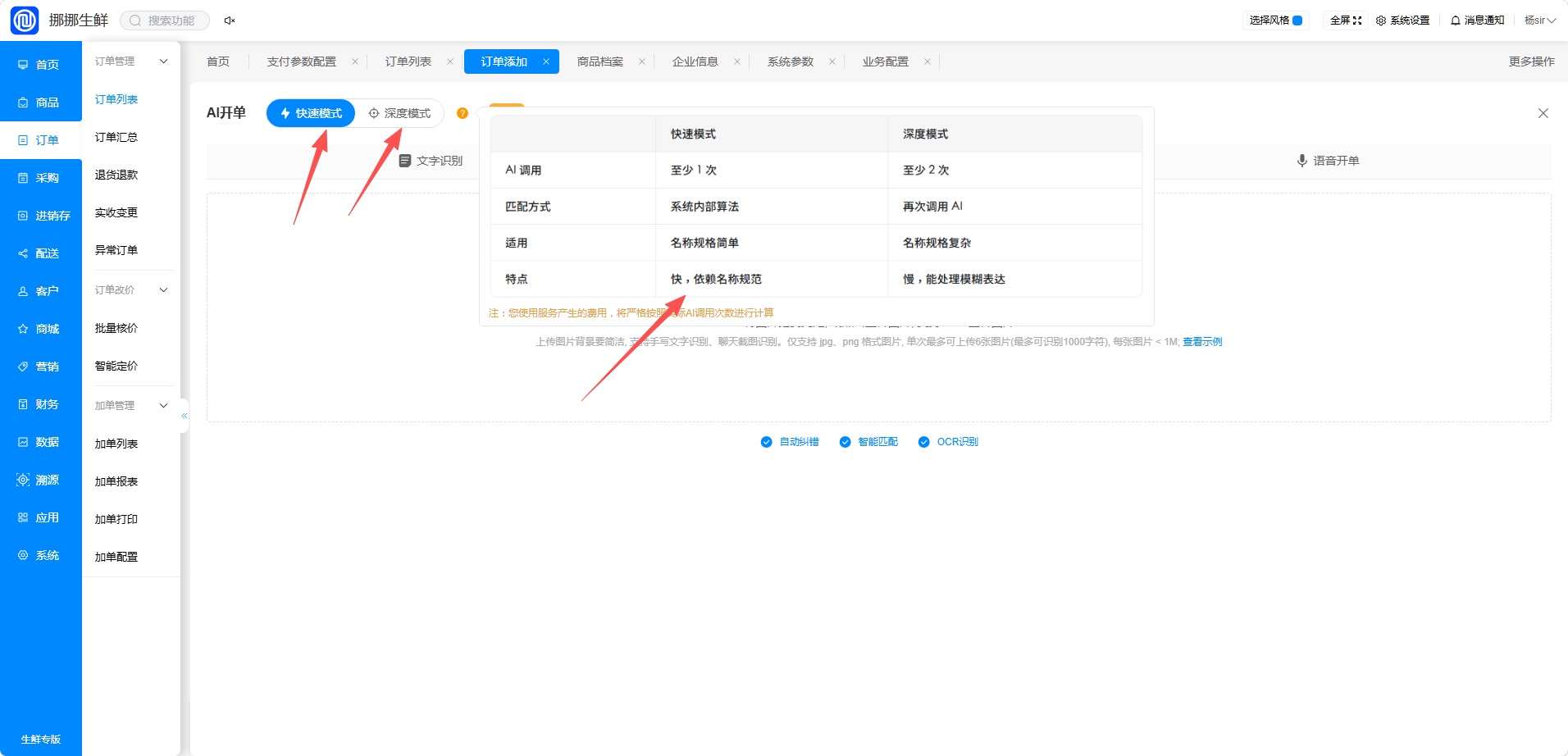The width and height of the screenshot is (1568, 756).
Task: Open 配送 module in sidebar
Action: (41, 253)
